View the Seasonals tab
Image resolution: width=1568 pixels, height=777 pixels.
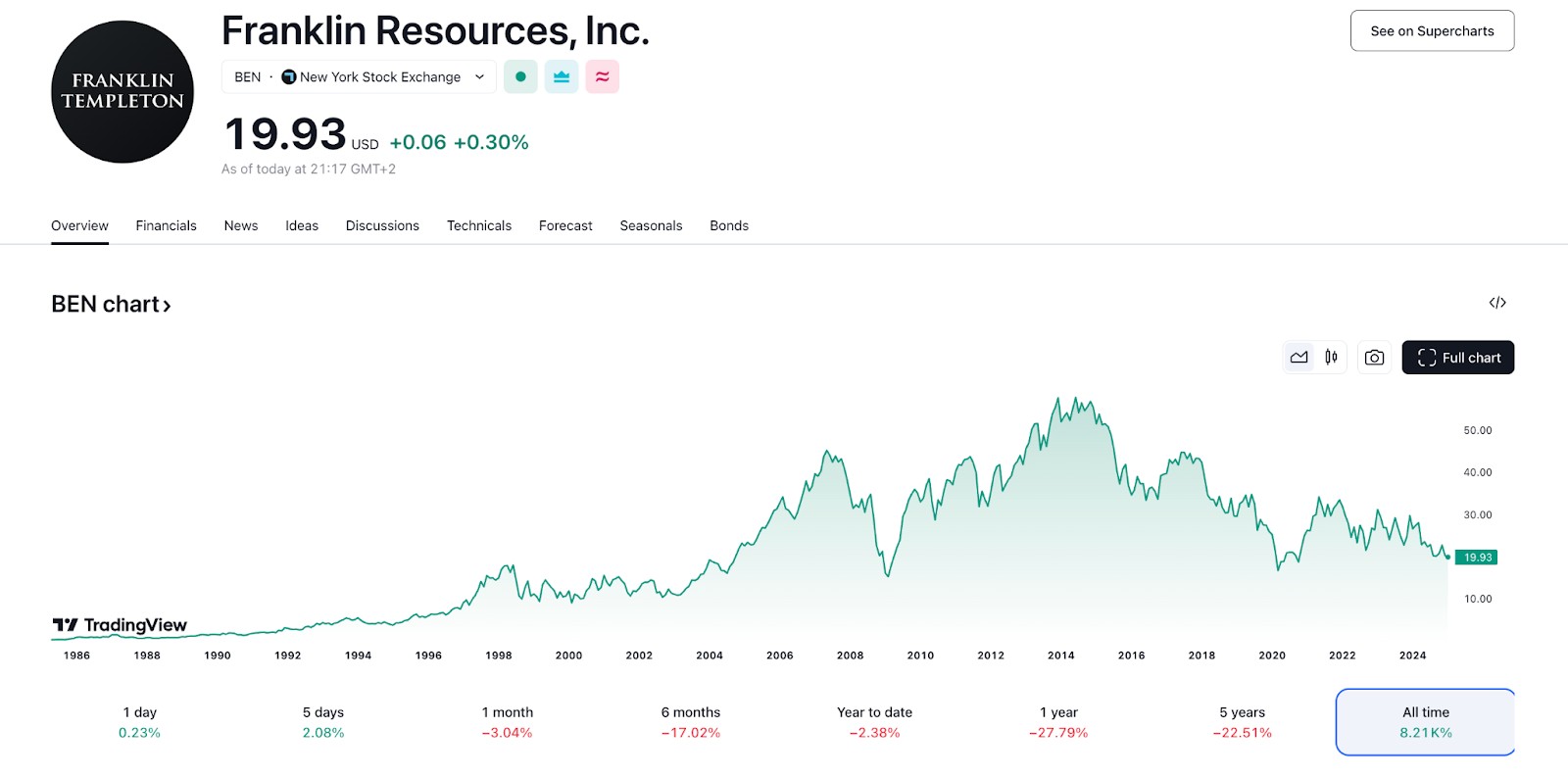[x=651, y=225]
